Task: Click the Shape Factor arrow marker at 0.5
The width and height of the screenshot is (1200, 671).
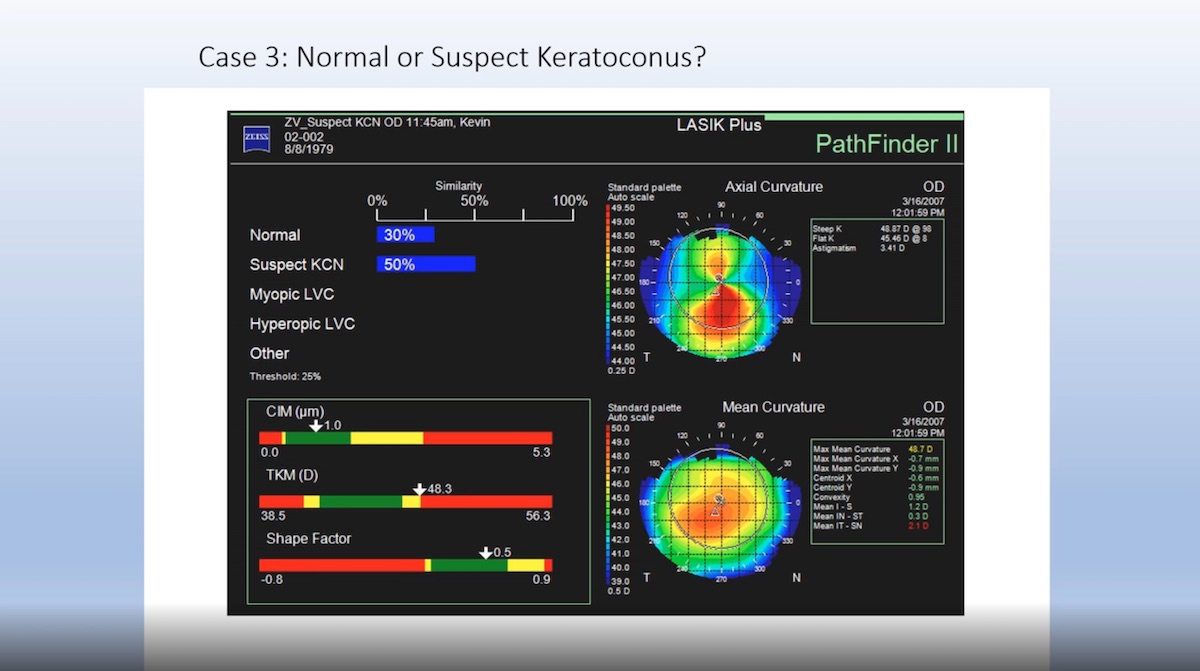Action: point(485,553)
